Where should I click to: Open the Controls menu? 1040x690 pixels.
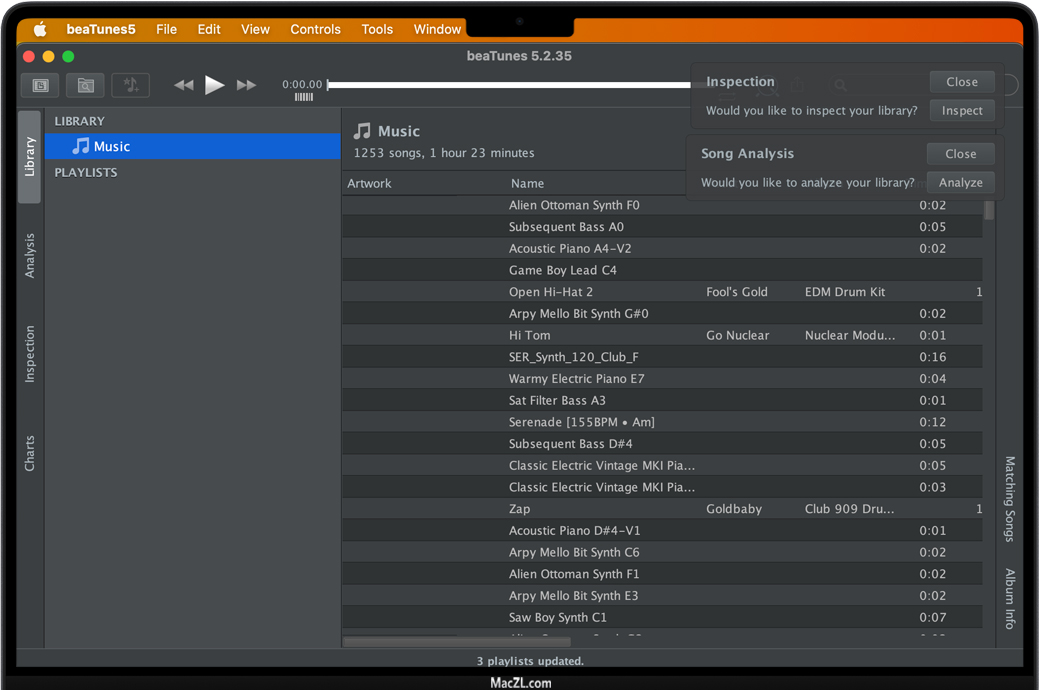point(315,29)
